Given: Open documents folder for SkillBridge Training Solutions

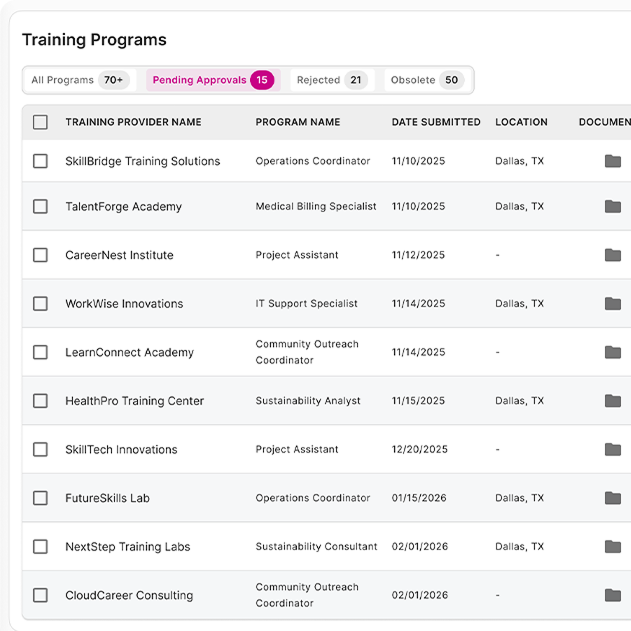Looking at the screenshot, I should tap(612, 161).
